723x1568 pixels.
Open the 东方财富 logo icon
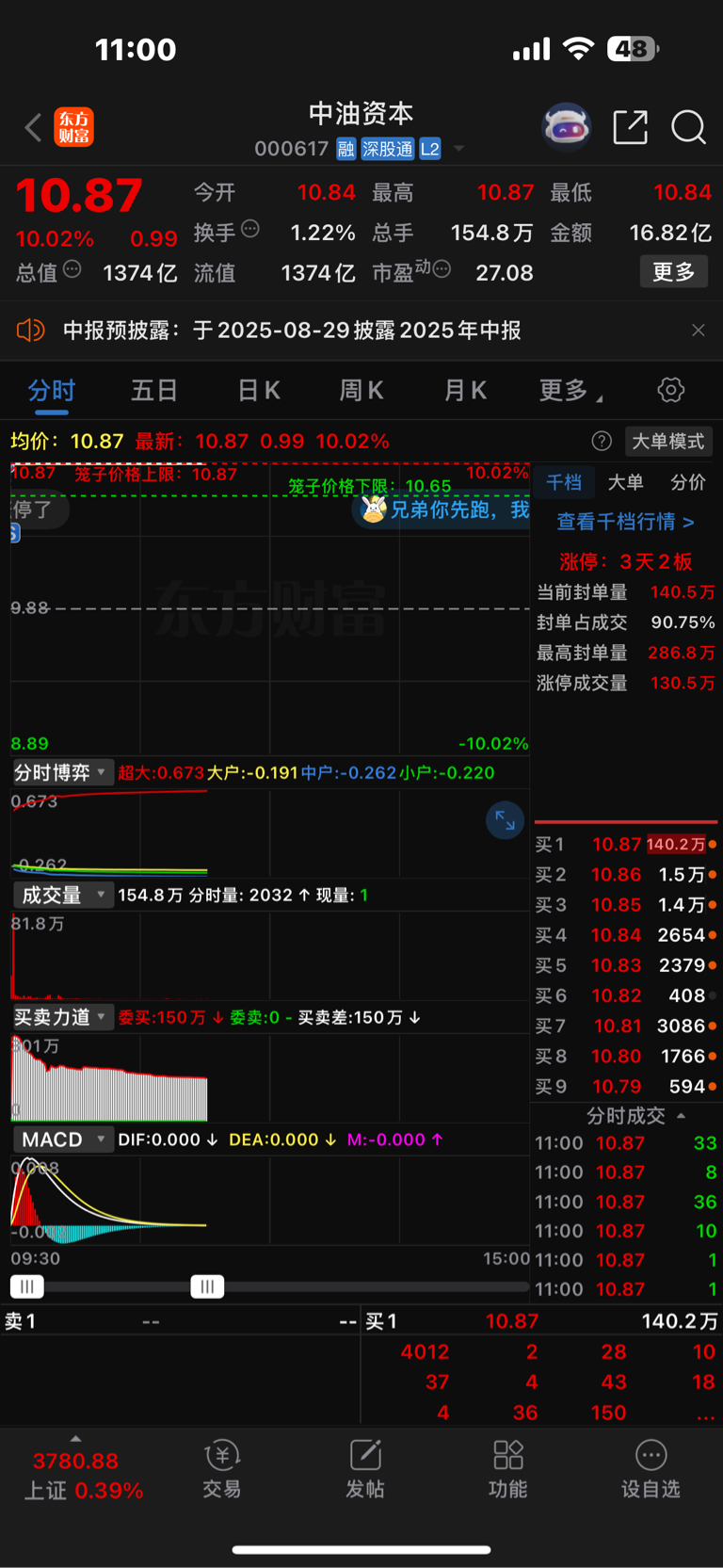73,127
